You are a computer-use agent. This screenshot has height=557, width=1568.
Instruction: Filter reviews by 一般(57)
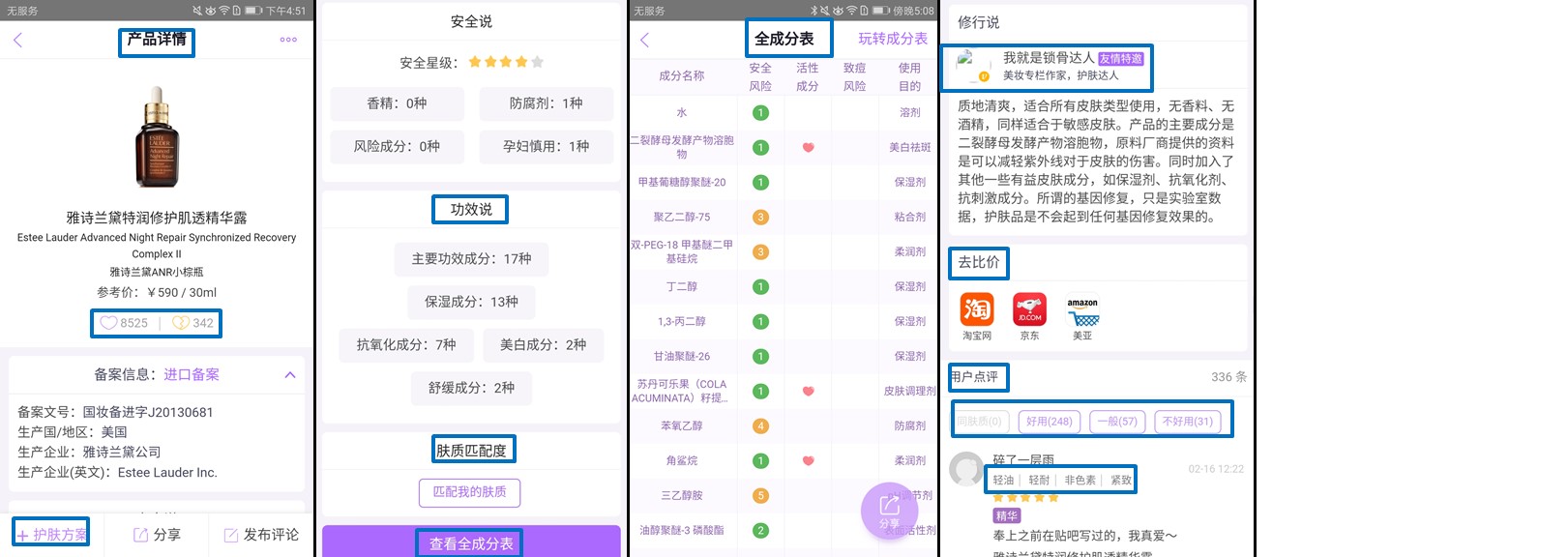click(1117, 422)
